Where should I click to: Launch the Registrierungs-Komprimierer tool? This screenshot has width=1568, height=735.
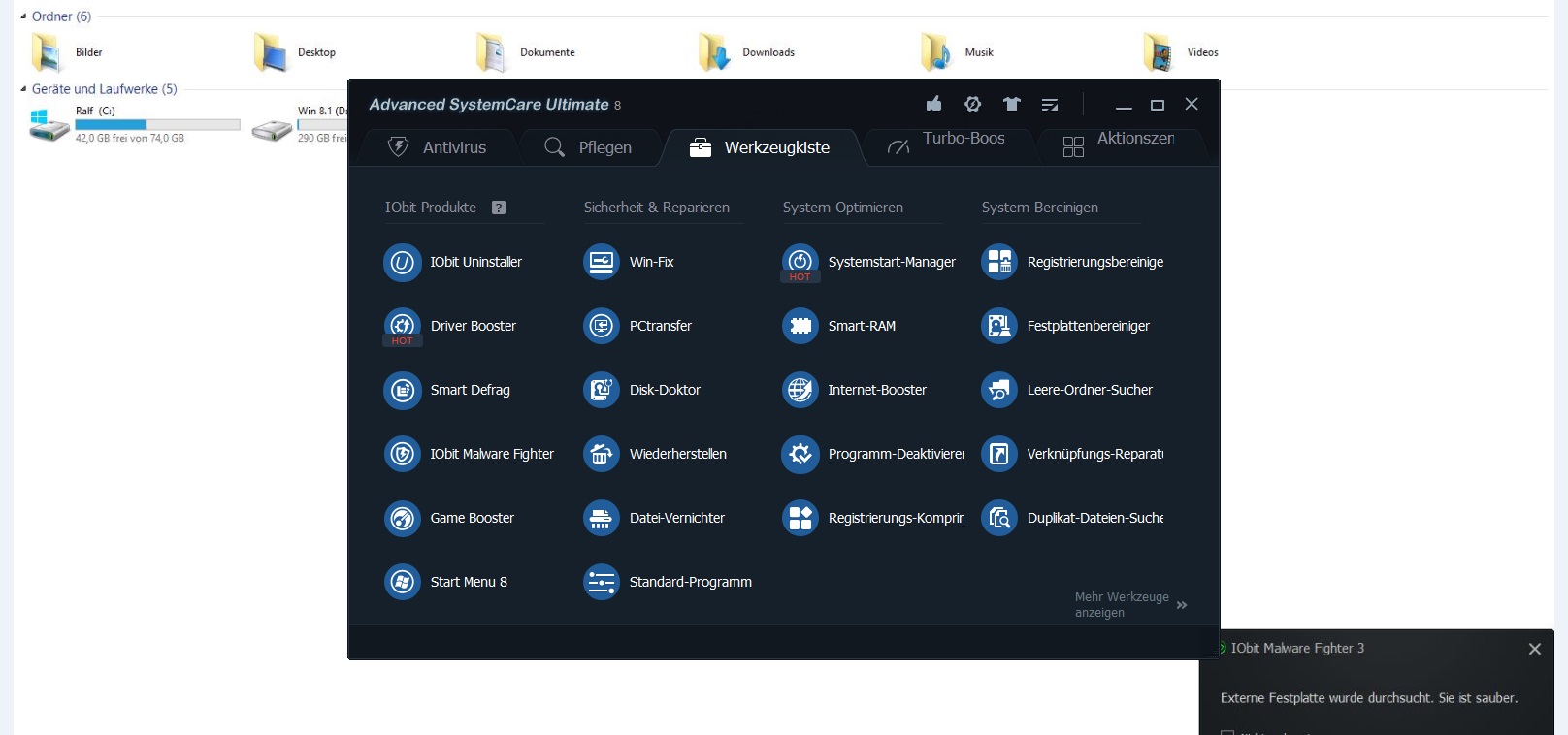coord(873,518)
